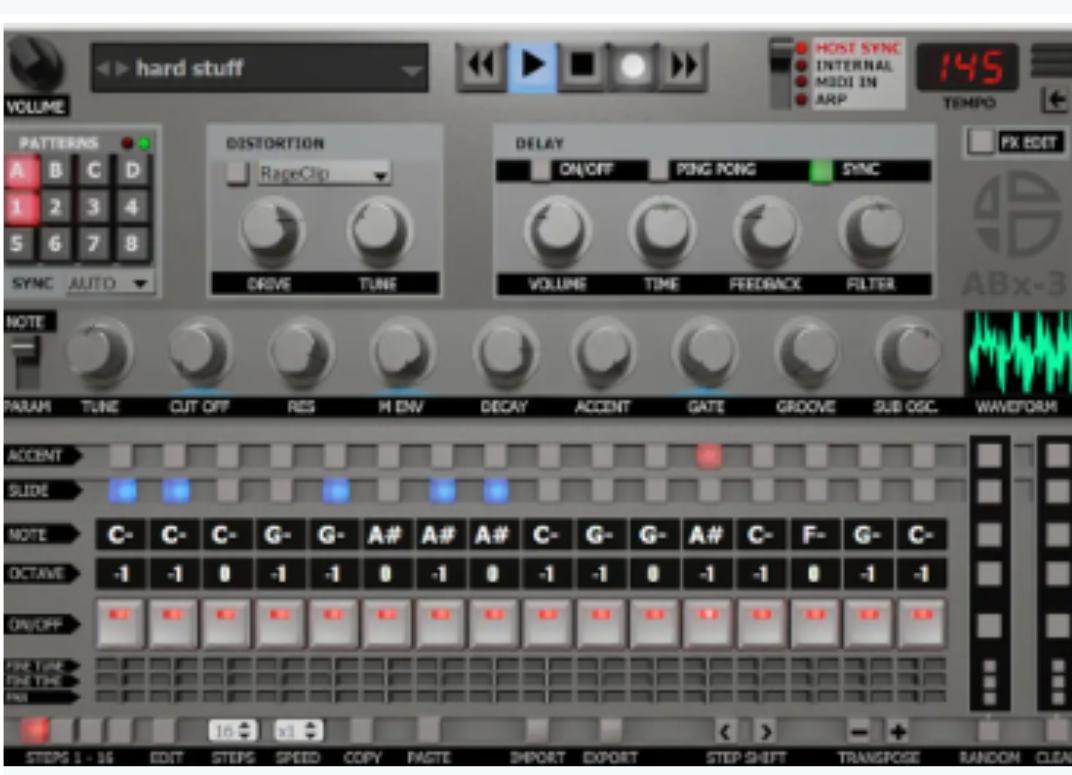This screenshot has height=775, width=1072.
Task: Select pattern number 3
Action: (x=94, y=207)
